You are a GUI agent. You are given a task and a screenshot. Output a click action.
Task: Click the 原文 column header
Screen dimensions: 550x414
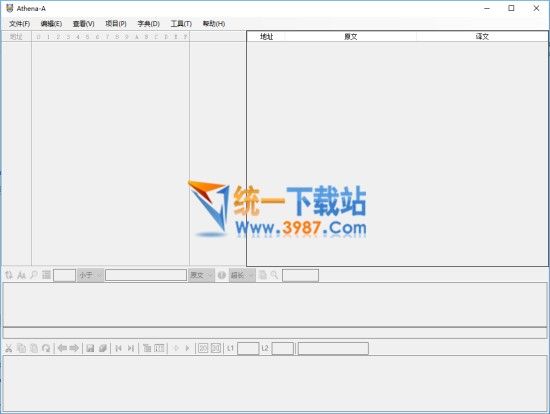point(350,36)
